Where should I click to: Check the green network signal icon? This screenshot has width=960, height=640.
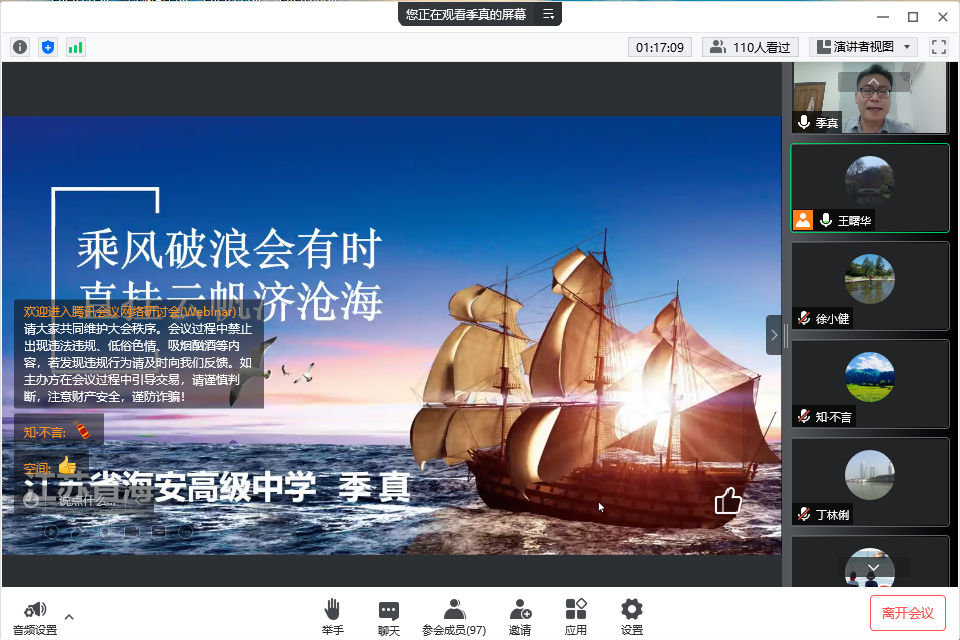pyautogui.click(x=76, y=47)
